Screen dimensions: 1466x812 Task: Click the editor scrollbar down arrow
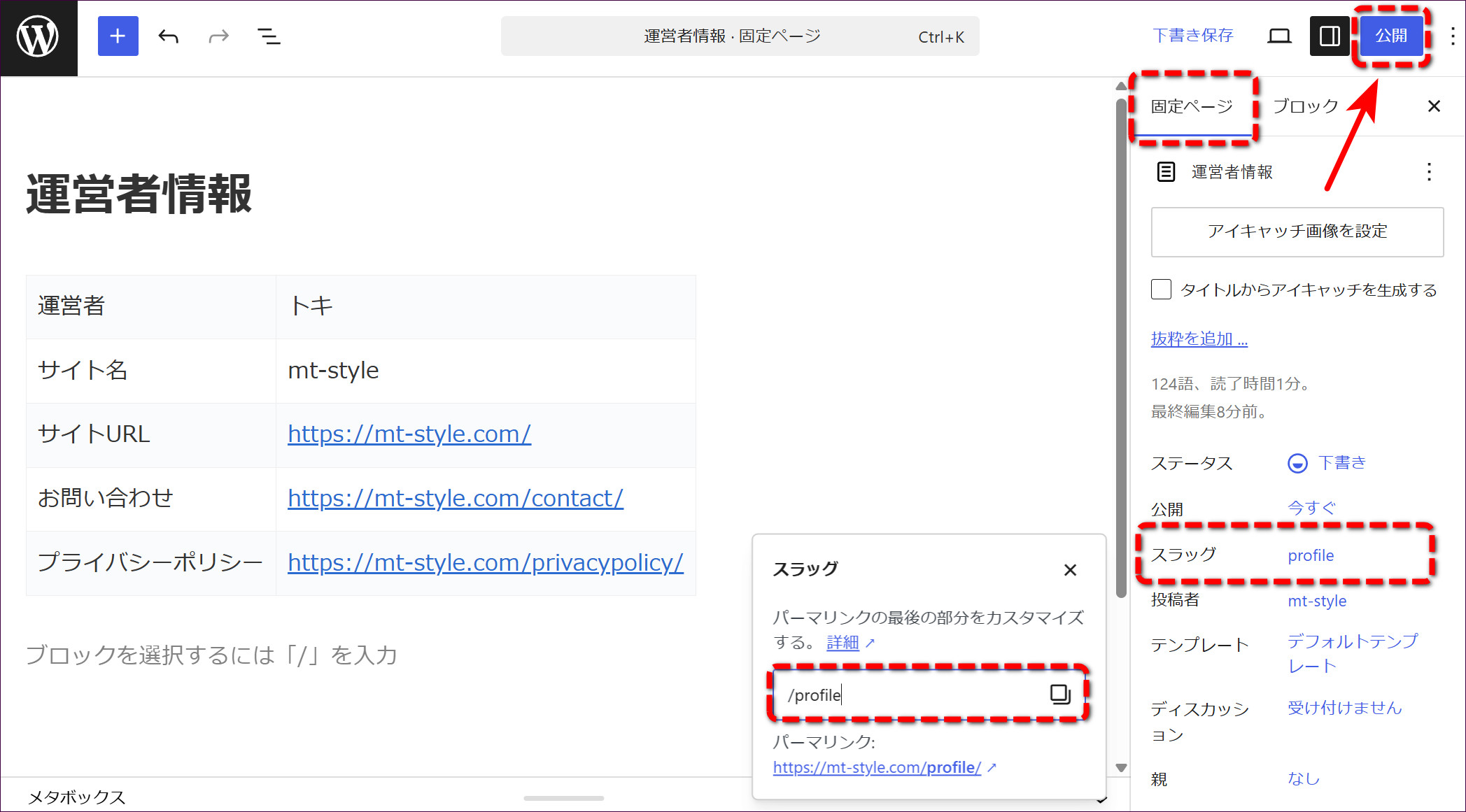(1121, 768)
